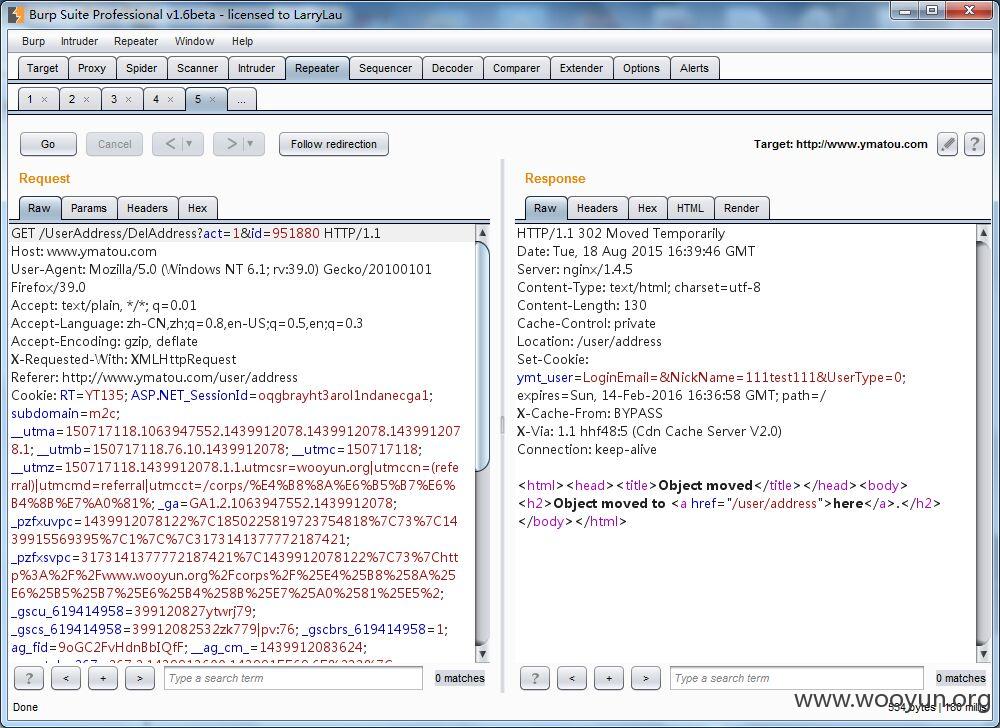1000x728 pixels.
Task: Edit target with the pencil icon
Action: point(947,144)
